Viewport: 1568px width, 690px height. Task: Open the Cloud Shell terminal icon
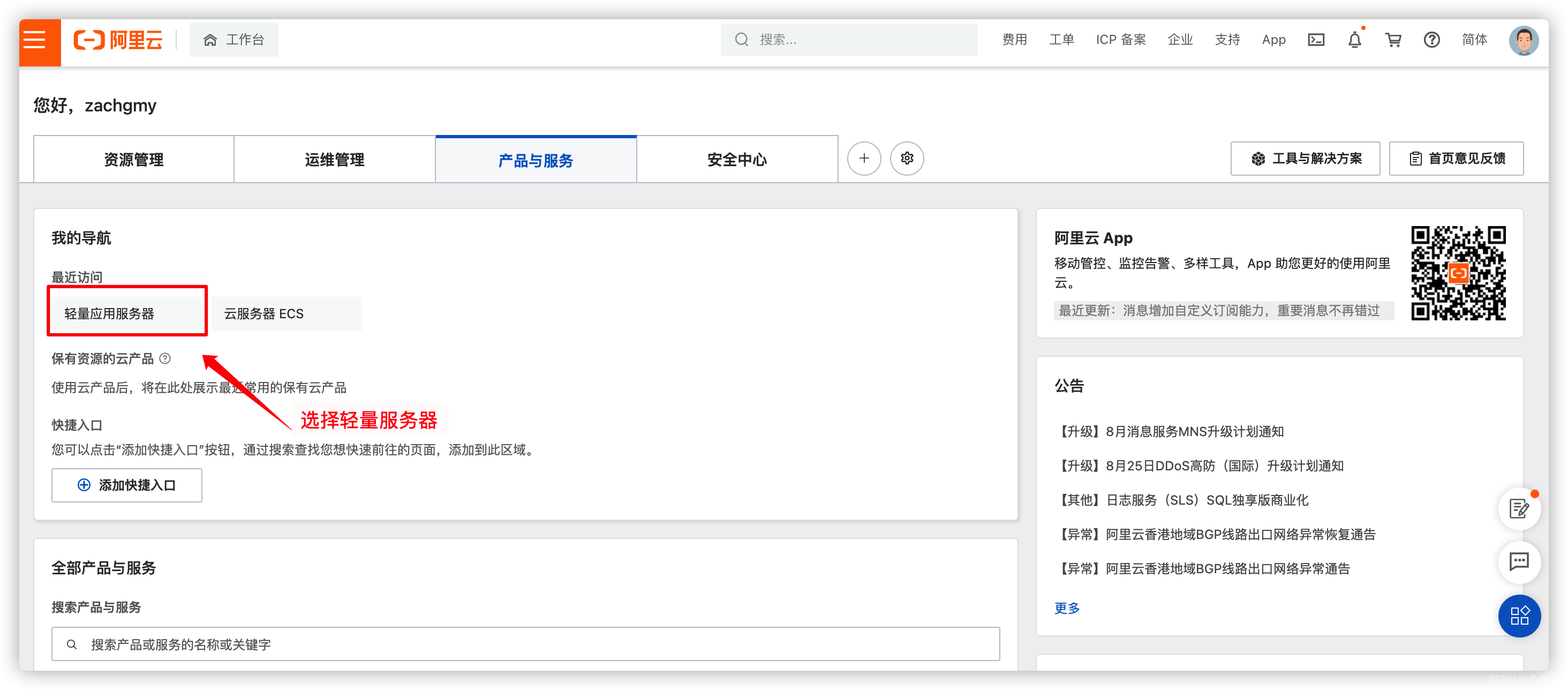(1316, 40)
